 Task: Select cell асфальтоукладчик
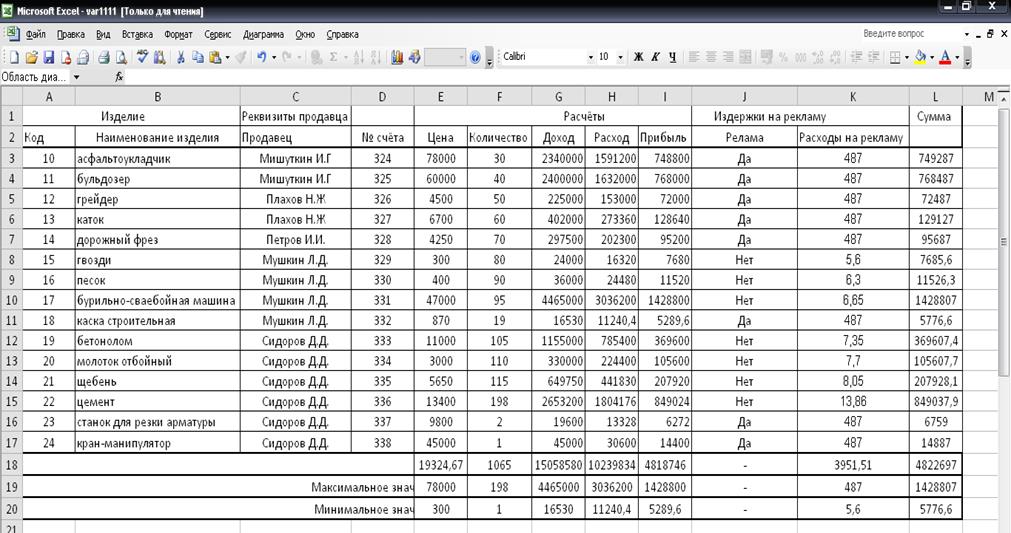point(157,159)
